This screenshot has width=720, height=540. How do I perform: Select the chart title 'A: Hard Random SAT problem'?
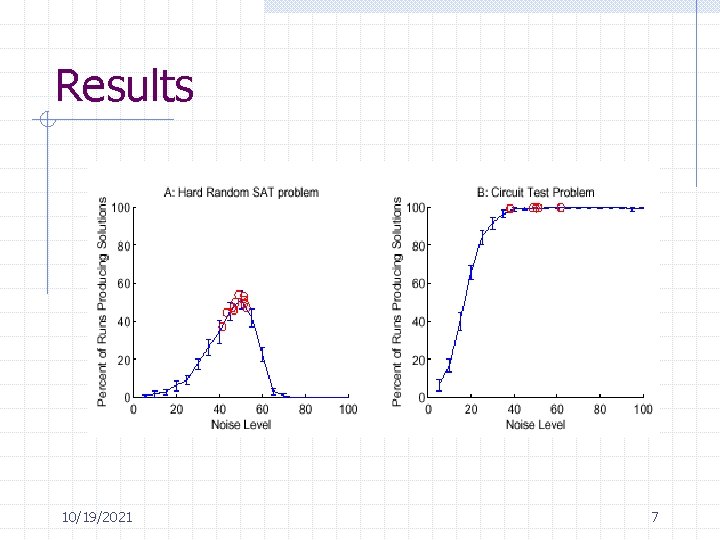coord(241,192)
